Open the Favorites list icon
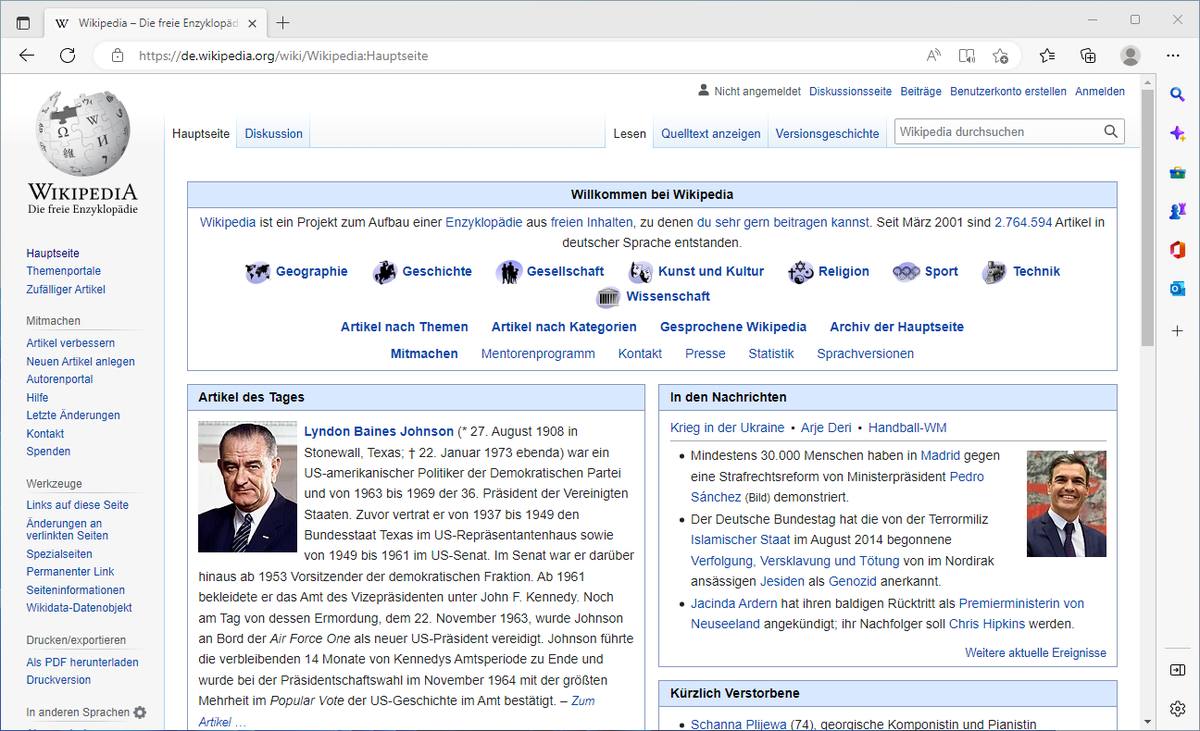The width and height of the screenshot is (1200, 731). coord(1047,56)
